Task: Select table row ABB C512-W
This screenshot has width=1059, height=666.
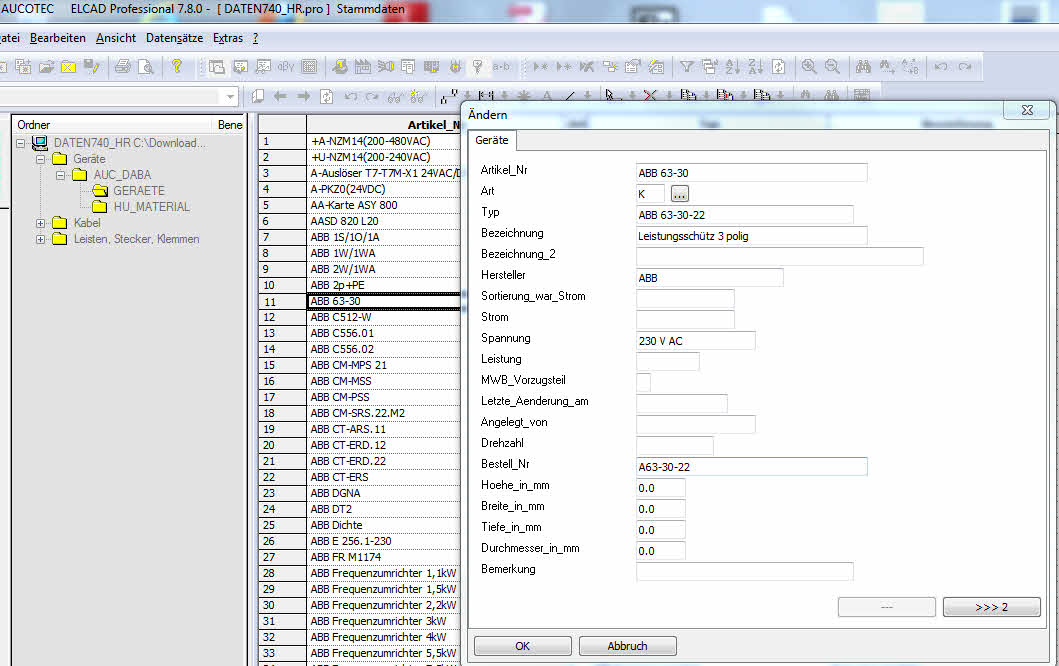Action: click(384, 317)
